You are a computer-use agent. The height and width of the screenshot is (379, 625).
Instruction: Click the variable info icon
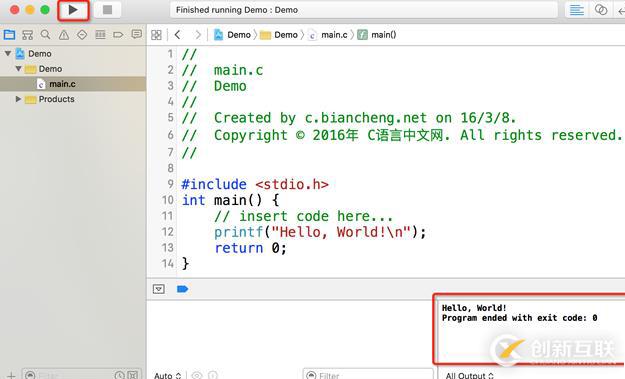point(213,375)
